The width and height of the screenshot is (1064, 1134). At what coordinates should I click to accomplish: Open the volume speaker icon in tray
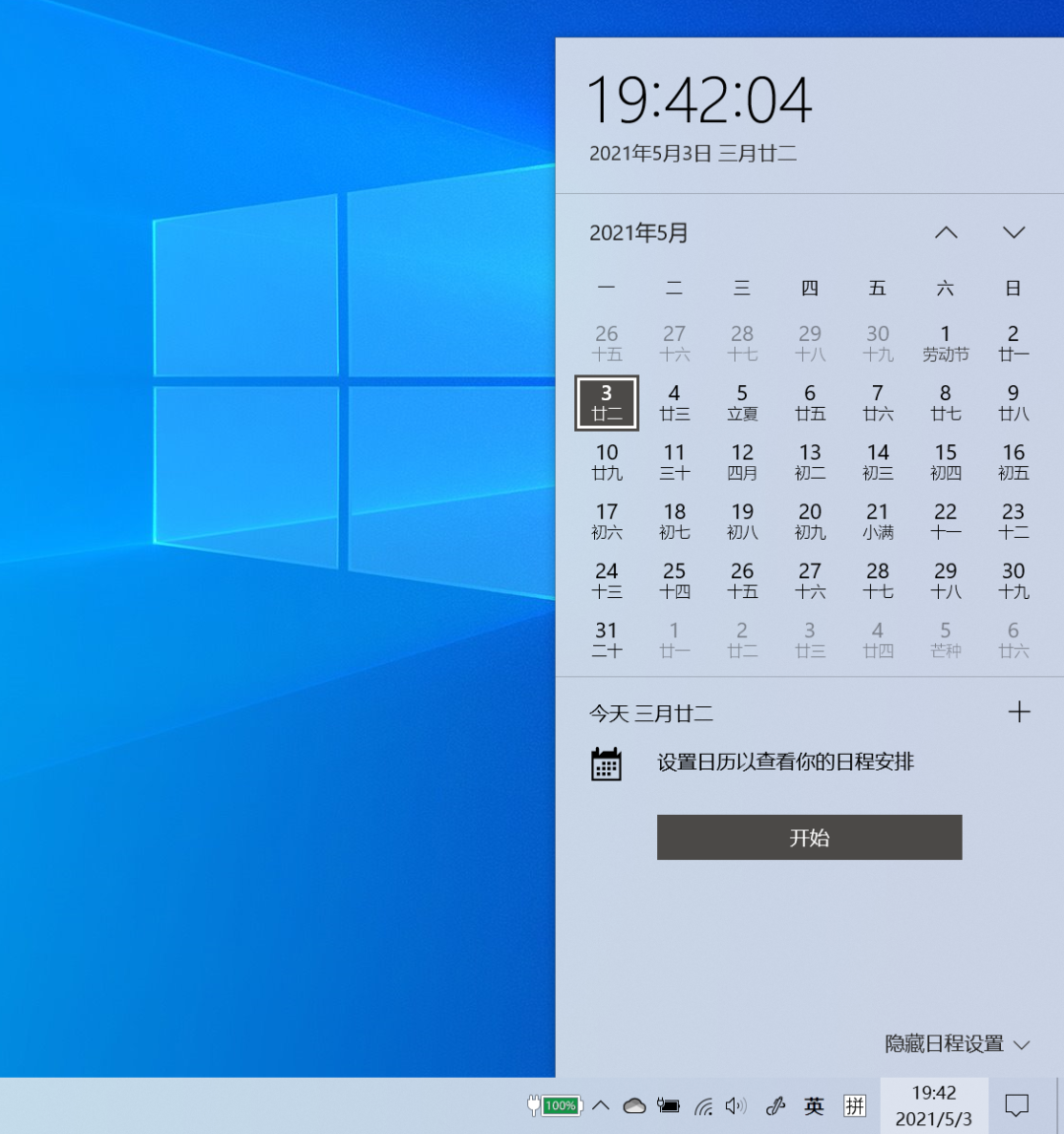tap(736, 1105)
